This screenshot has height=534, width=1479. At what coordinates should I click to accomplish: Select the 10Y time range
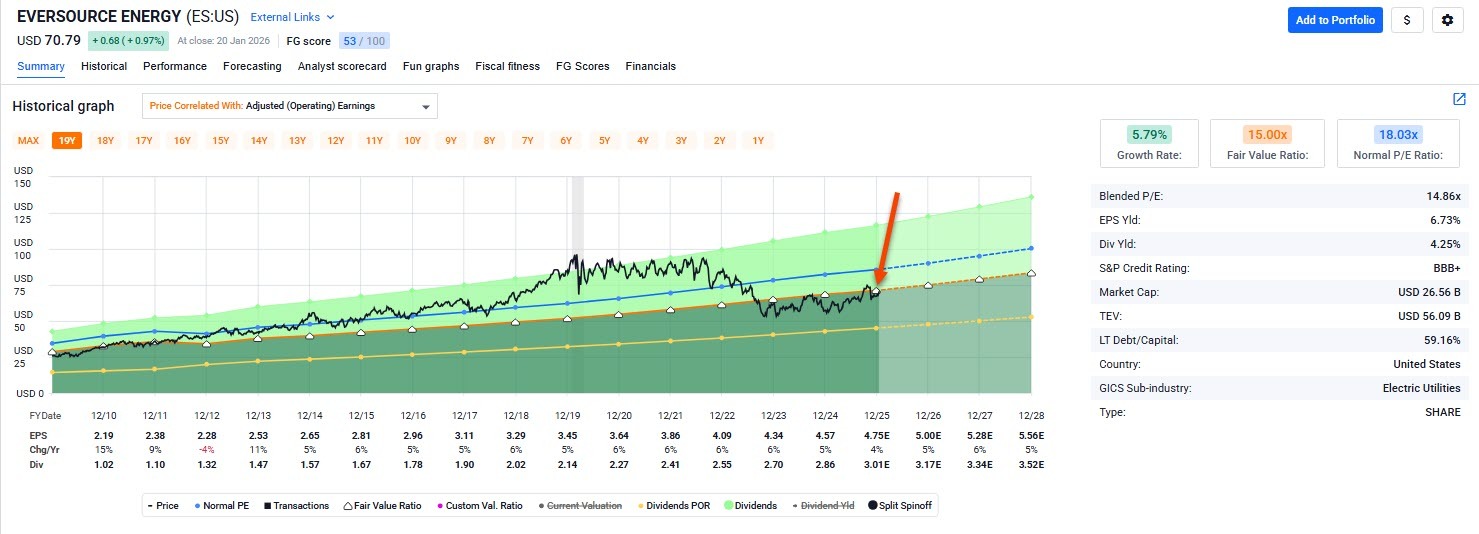tap(412, 140)
